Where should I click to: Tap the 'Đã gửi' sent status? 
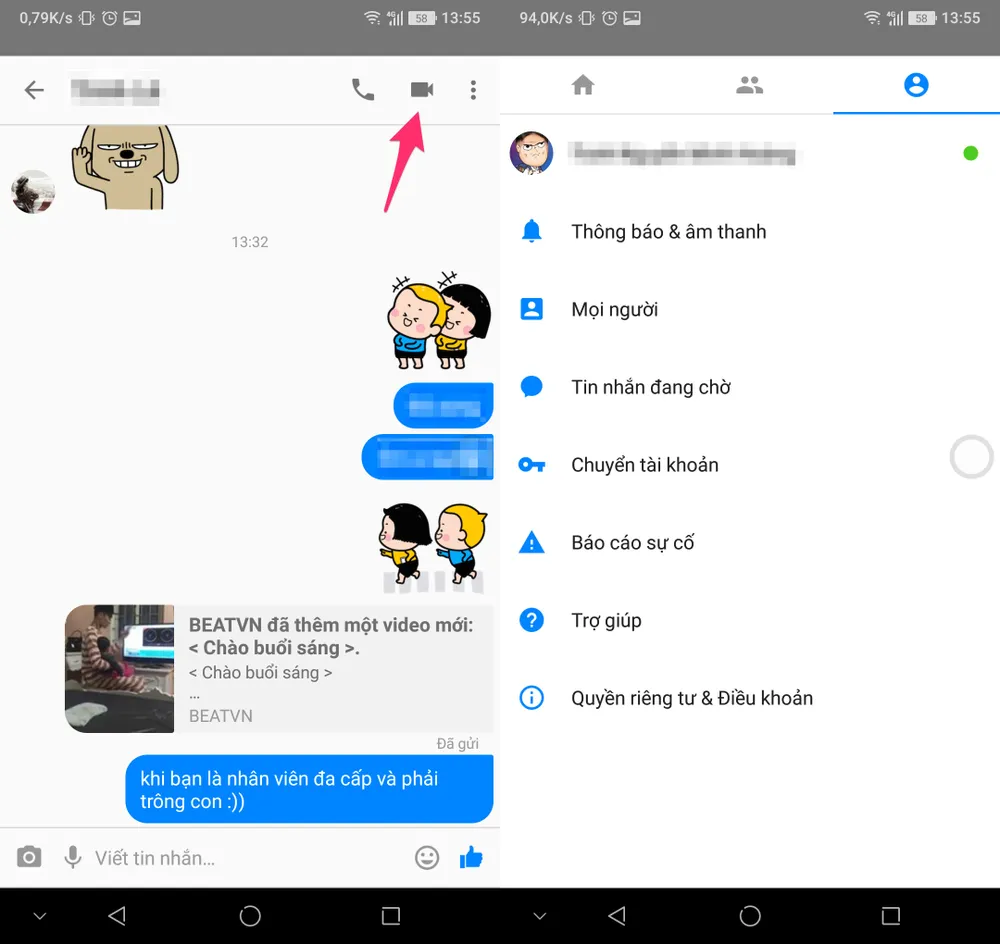457,744
